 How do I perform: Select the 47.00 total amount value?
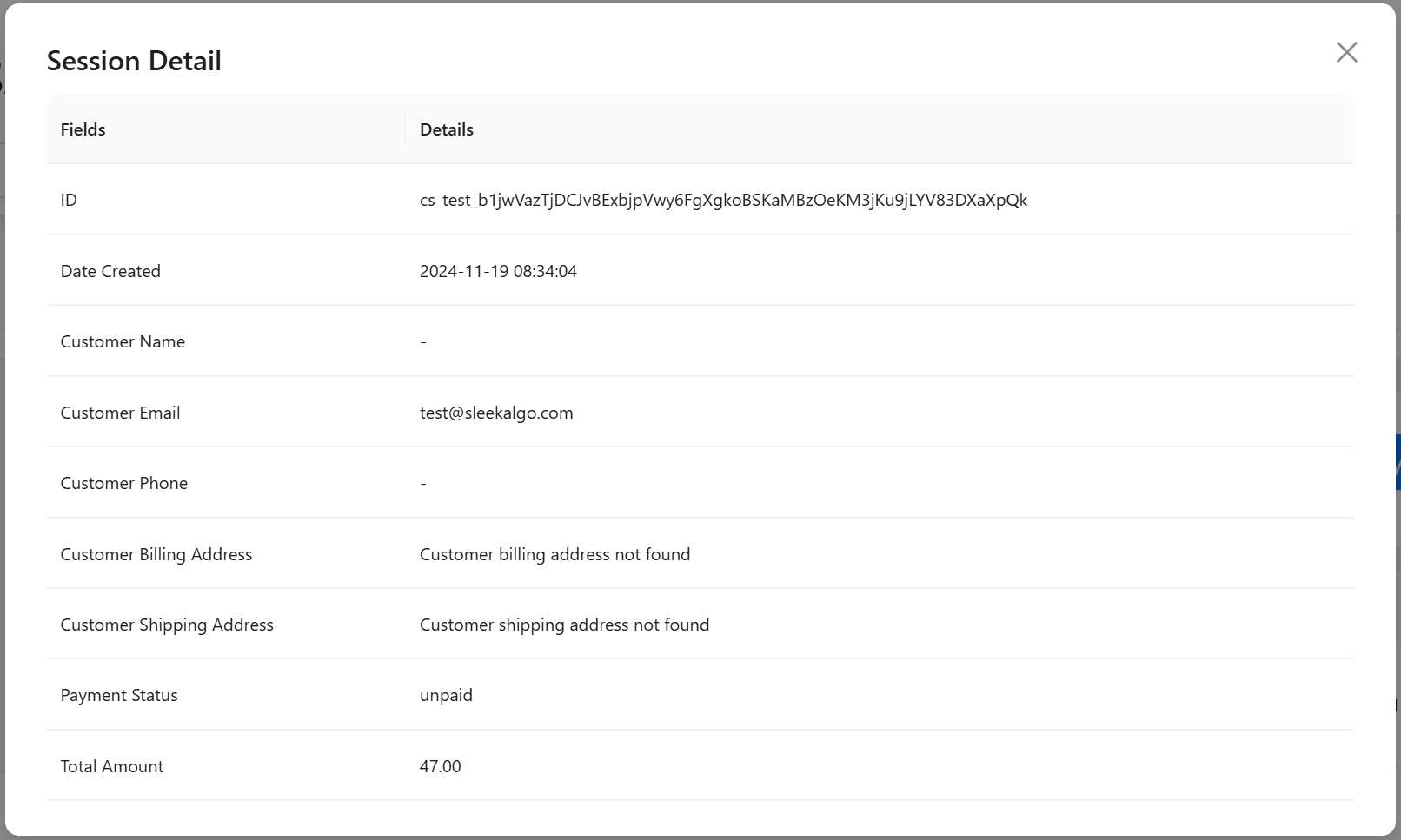point(440,766)
